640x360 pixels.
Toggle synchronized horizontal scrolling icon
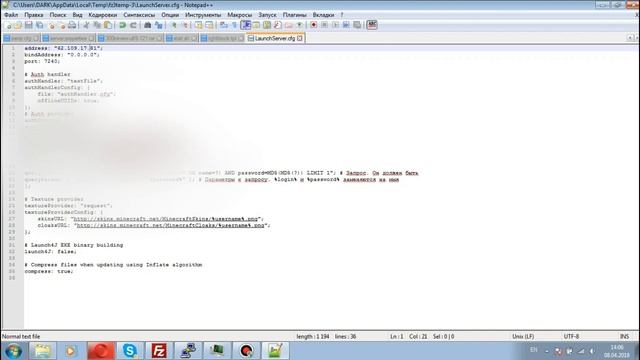(209, 25)
